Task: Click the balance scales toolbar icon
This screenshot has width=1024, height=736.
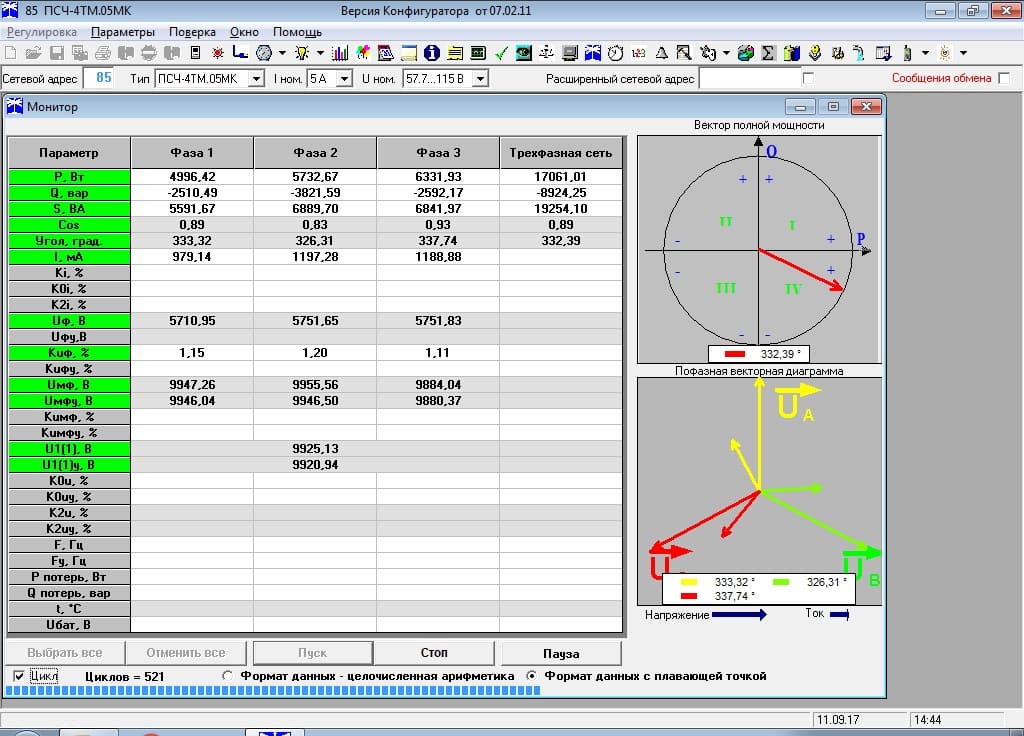Action: pos(547,52)
